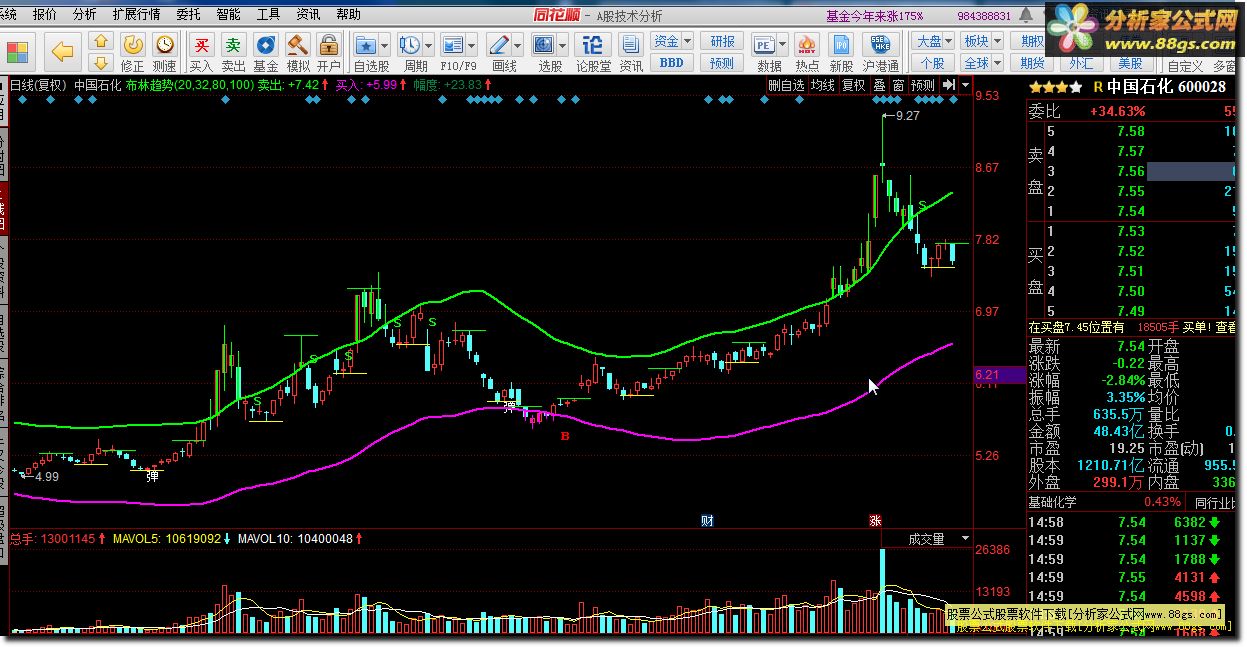Toggle 删自选 remove from watchlist
The height and width of the screenshot is (647, 1247).
[786, 86]
